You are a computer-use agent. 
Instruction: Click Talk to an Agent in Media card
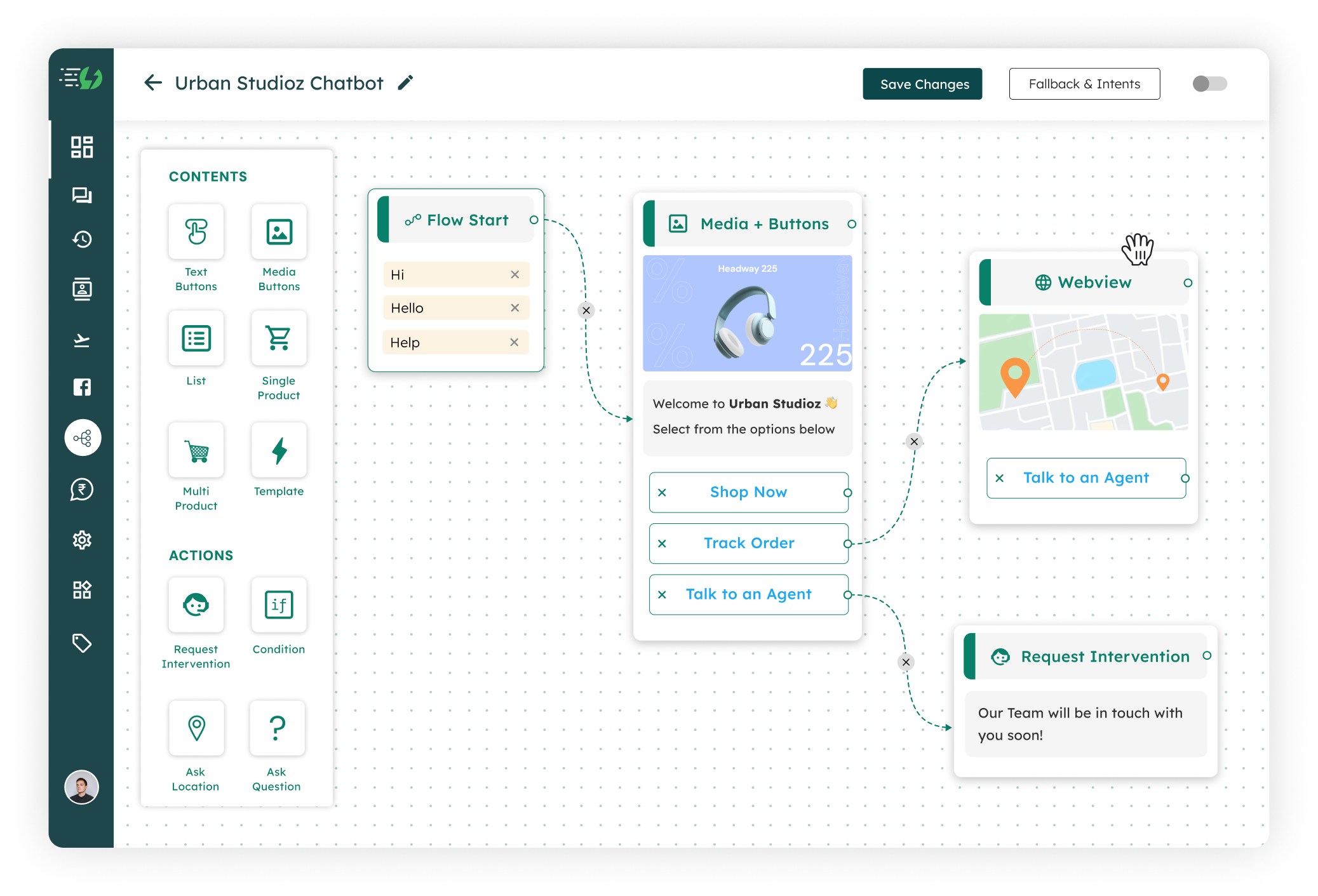coord(748,594)
